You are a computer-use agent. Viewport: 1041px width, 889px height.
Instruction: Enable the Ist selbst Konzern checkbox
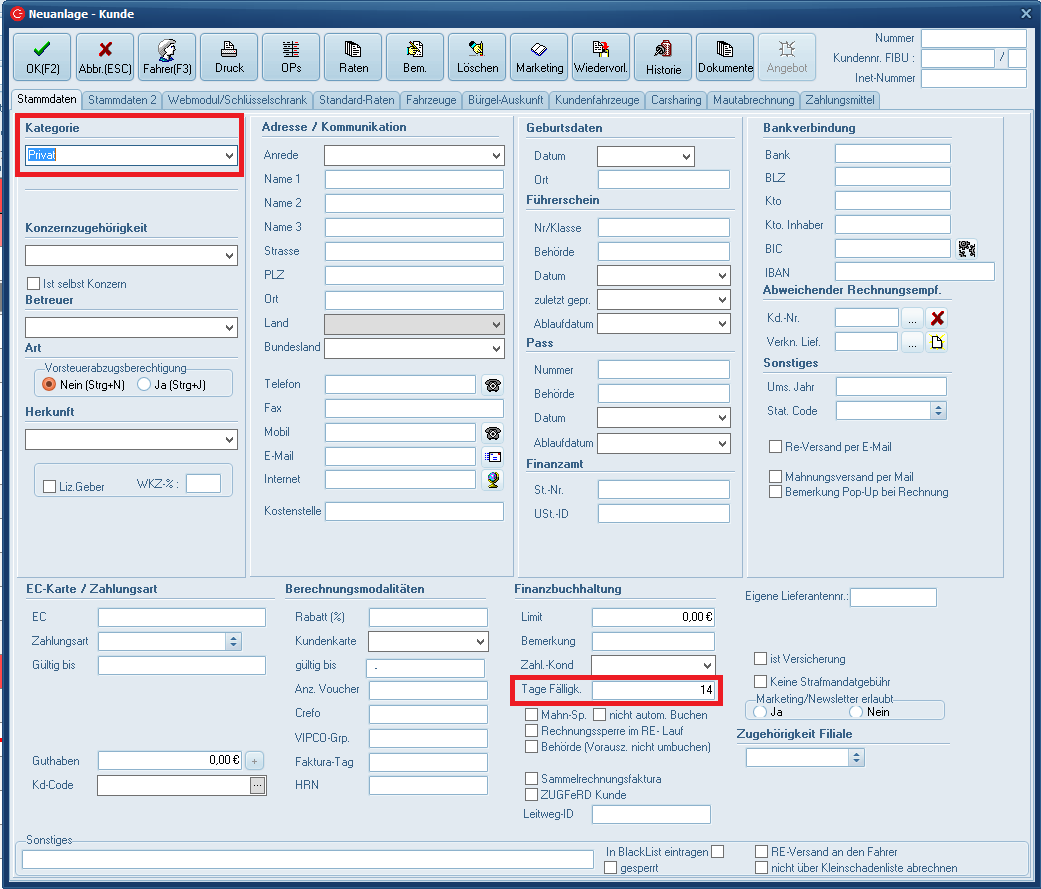[34, 284]
